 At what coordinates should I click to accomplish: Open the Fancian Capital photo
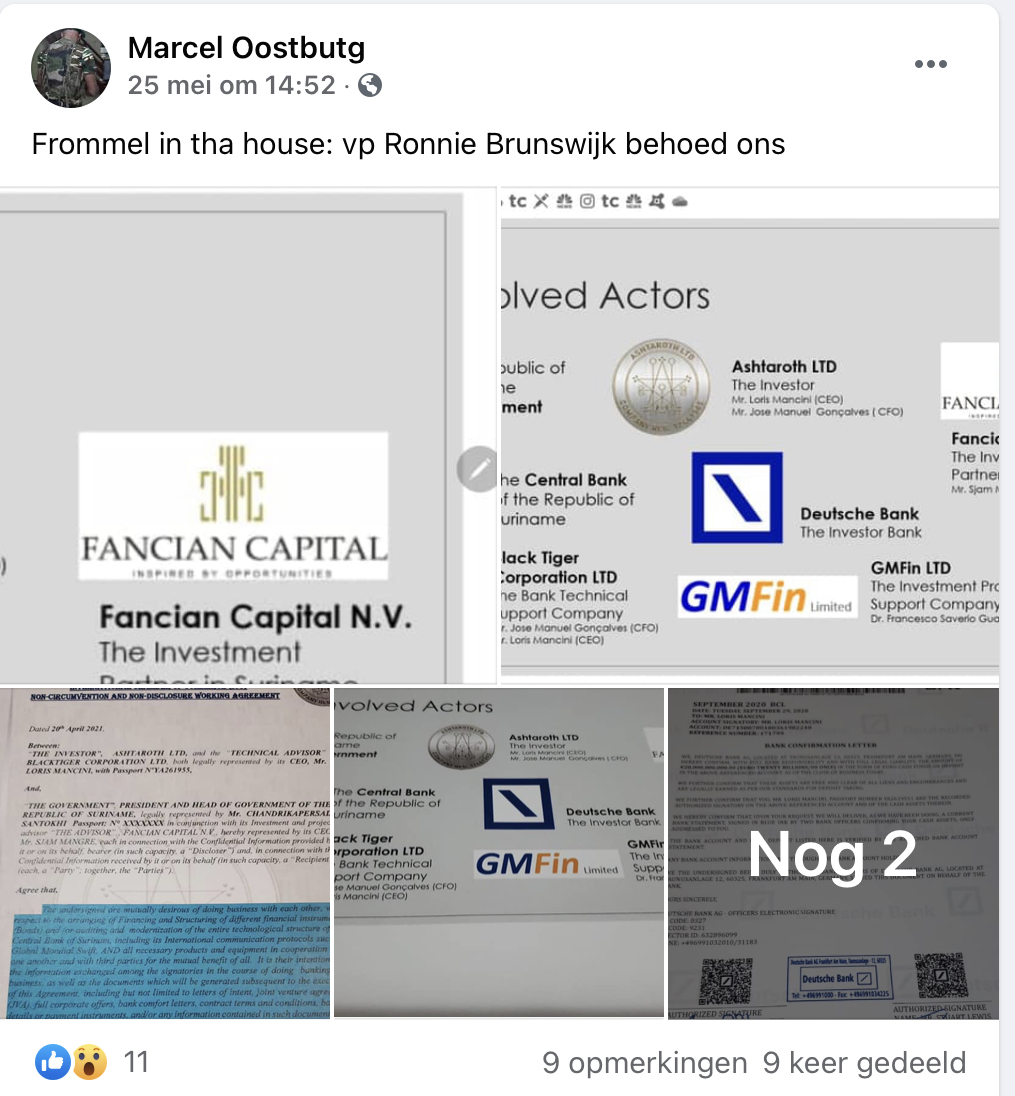[x=248, y=435]
